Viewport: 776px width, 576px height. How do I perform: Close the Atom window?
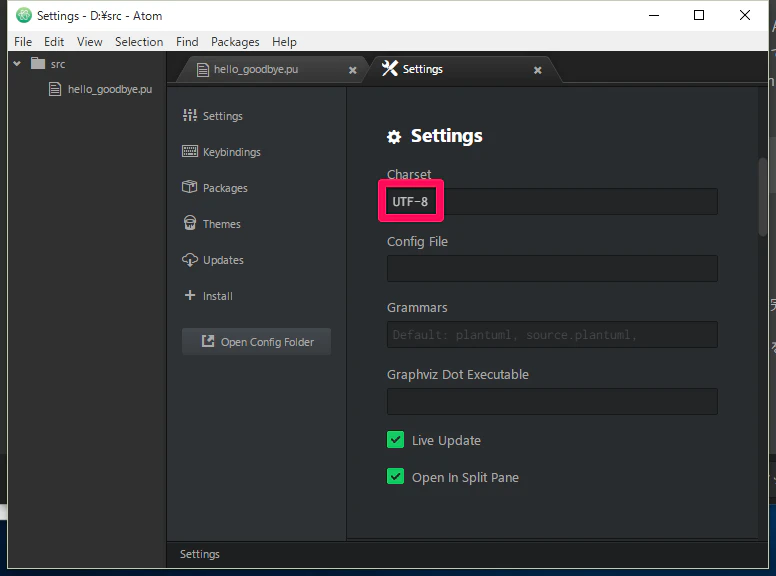tap(744, 15)
